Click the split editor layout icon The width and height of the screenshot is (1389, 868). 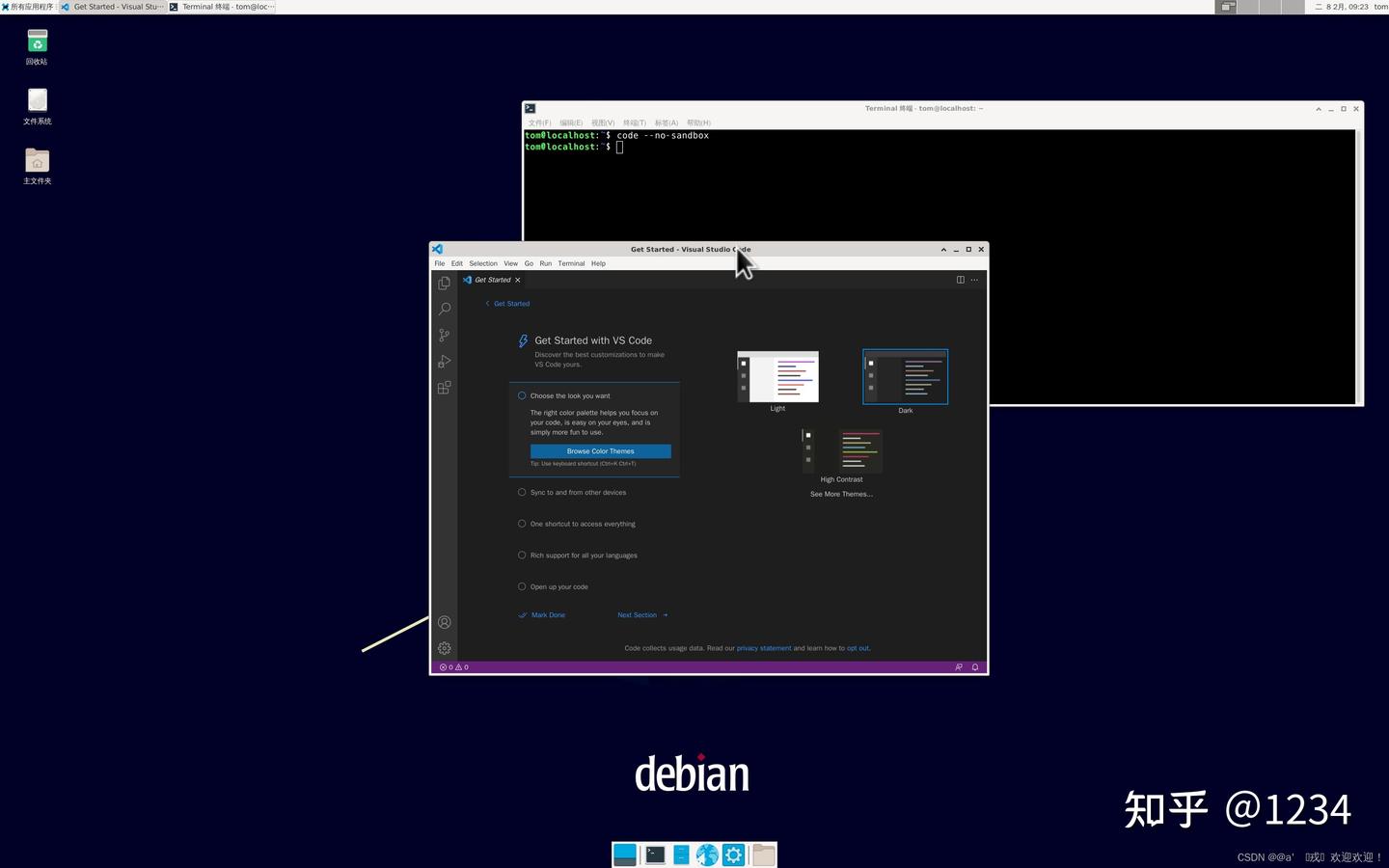pos(960,280)
